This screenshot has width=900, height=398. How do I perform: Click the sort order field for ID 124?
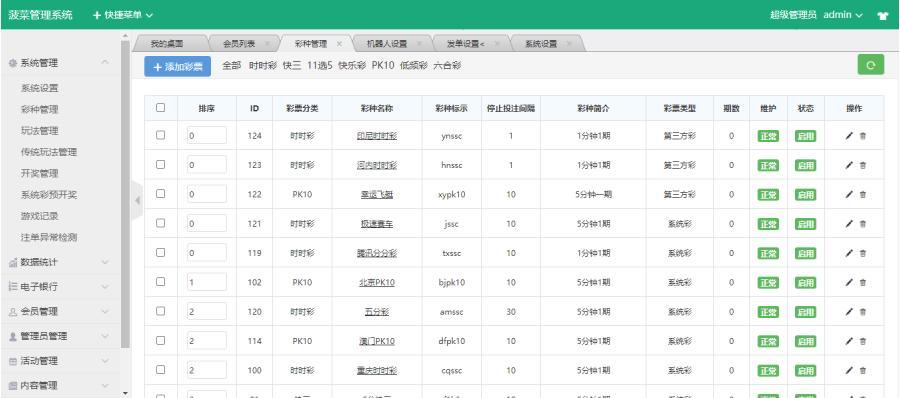tap(207, 136)
